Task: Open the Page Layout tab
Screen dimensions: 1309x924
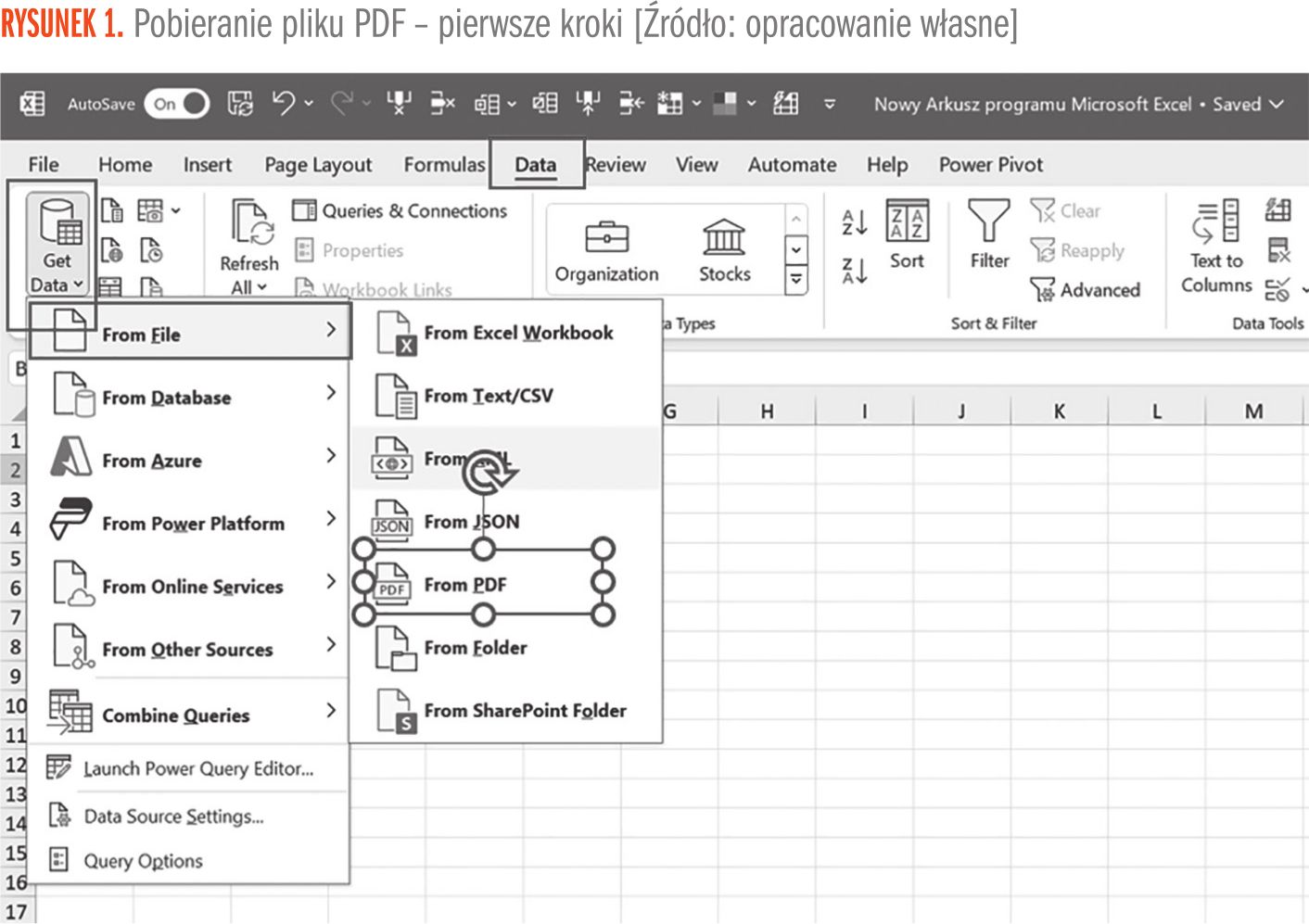Action: click(x=318, y=164)
